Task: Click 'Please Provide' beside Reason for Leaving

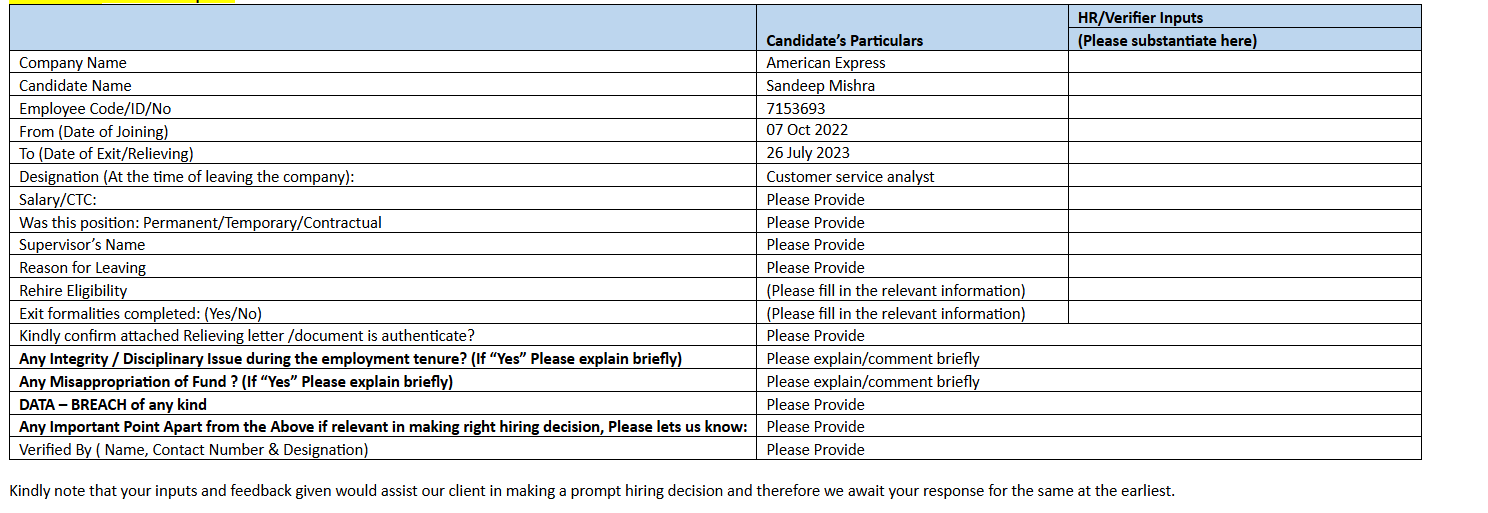Action: pyautogui.click(x=815, y=268)
